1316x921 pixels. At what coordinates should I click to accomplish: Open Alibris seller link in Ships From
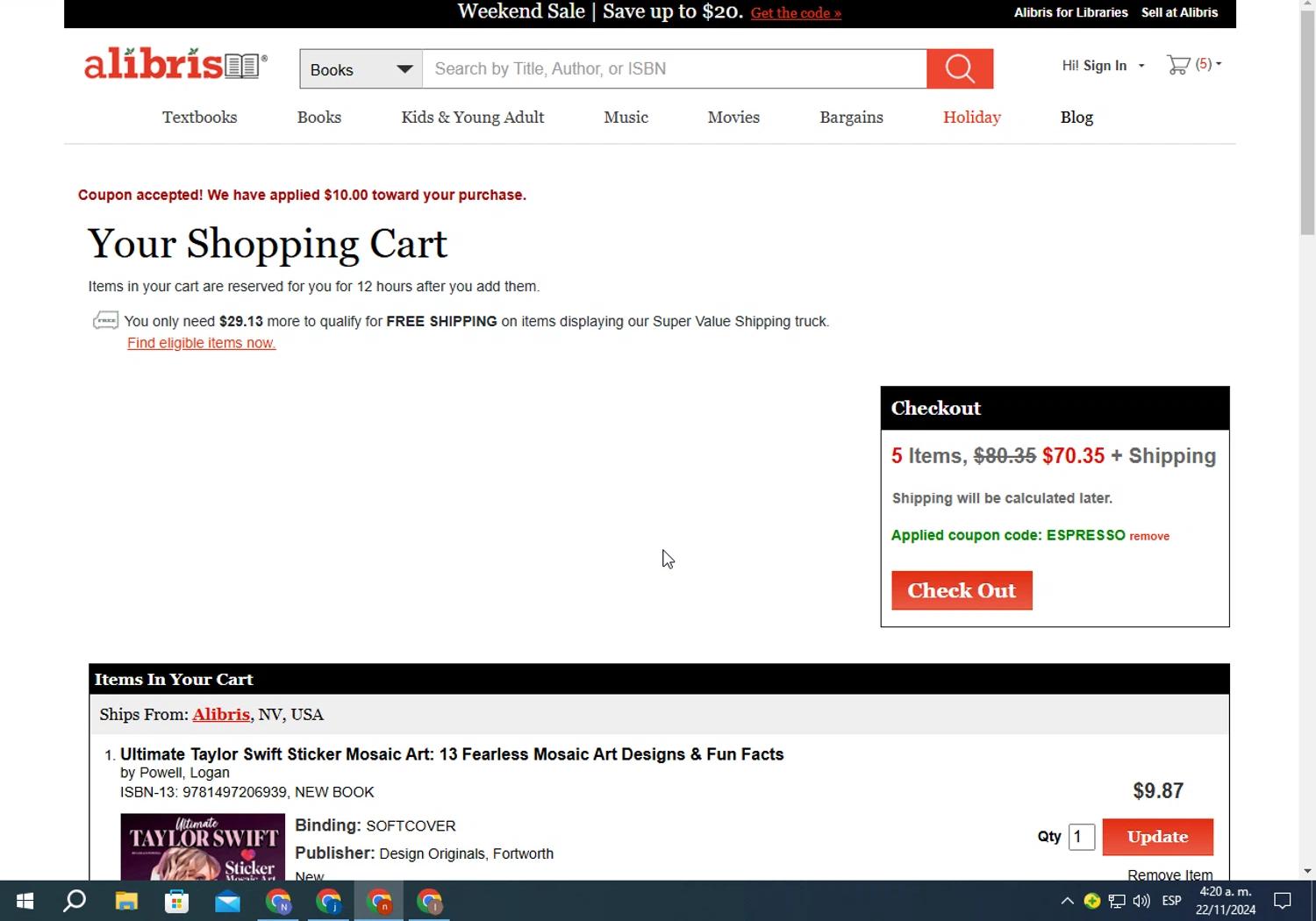[x=221, y=714]
